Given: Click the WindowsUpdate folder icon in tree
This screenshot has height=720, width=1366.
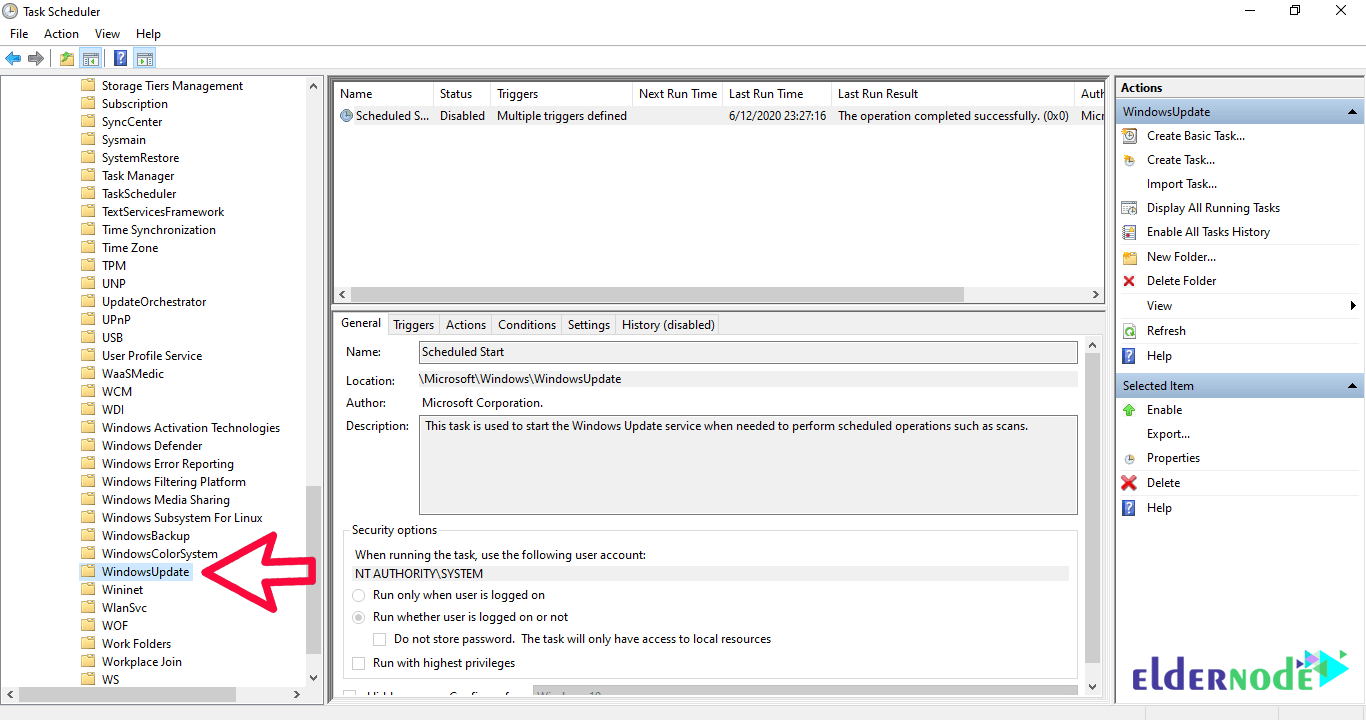Looking at the screenshot, I should [x=88, y=572].
